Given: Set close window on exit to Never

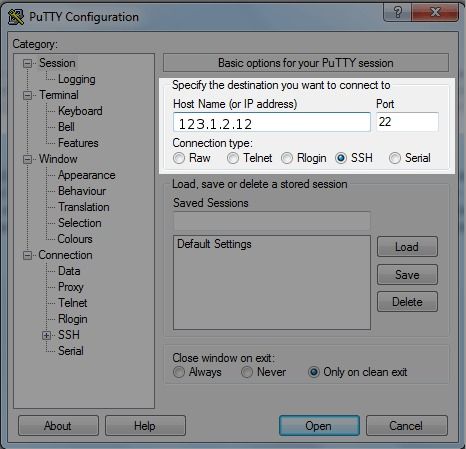Looking at the screenshot, I should click(x=247, y=372).
